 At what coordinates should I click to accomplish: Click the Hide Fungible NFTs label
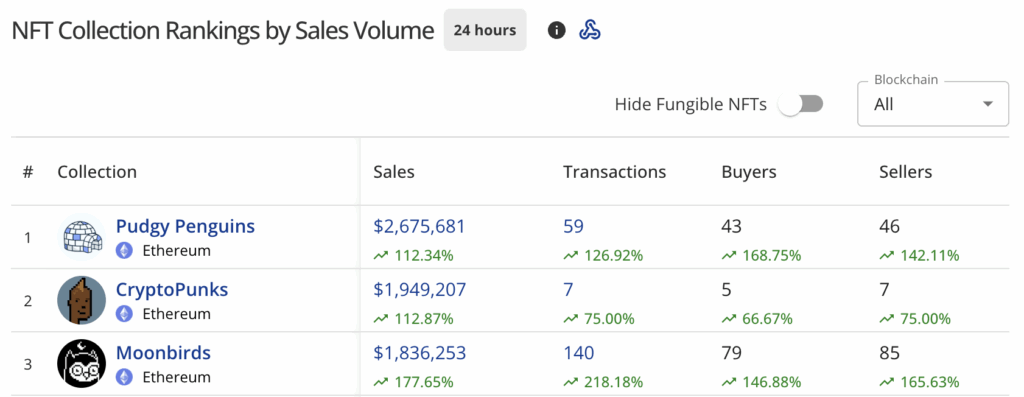pyautogui.click(x=691, y=104)
